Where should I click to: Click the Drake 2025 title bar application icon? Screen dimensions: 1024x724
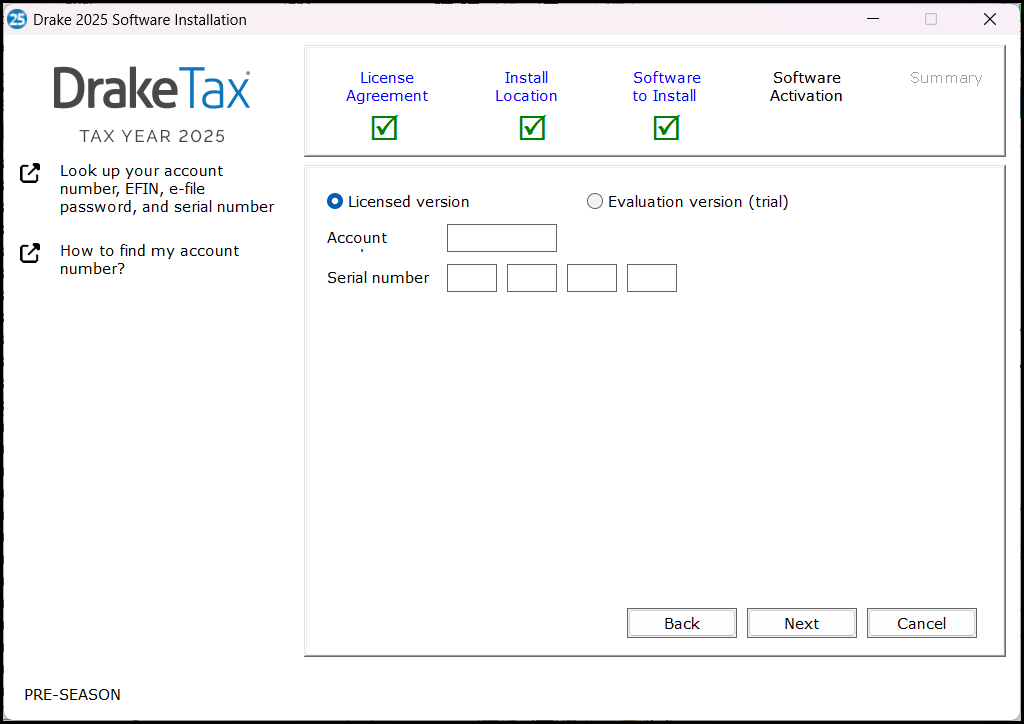click(16, 19)
